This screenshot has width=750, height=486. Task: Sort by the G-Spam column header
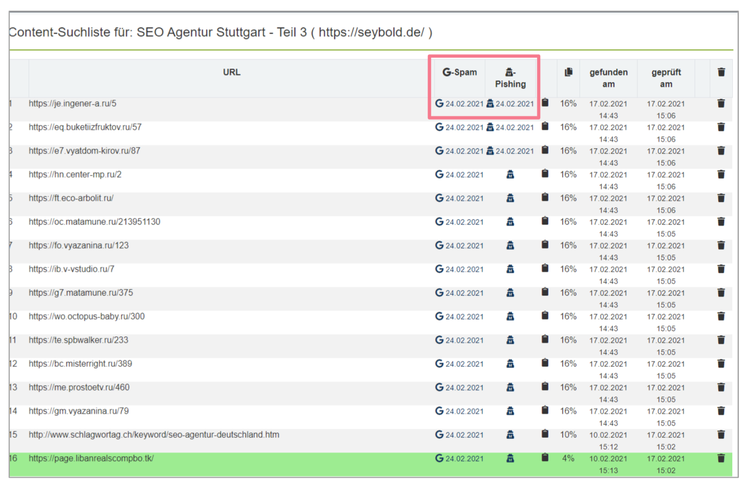[460, 72]
